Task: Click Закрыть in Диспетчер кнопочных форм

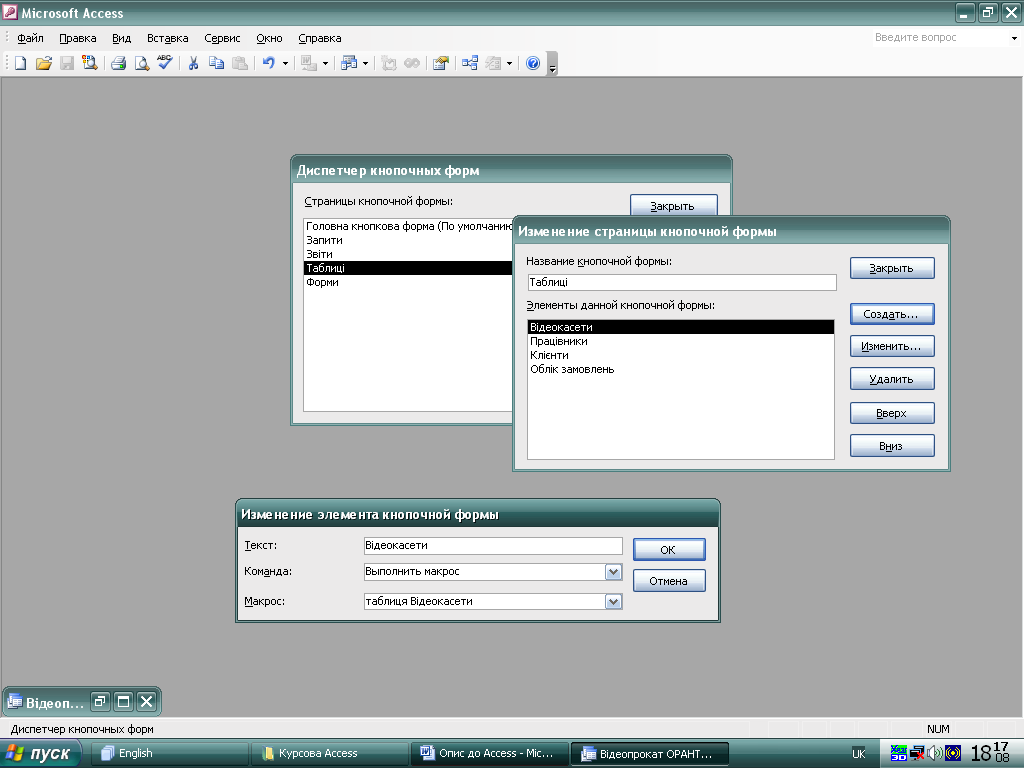Action: 673,205
